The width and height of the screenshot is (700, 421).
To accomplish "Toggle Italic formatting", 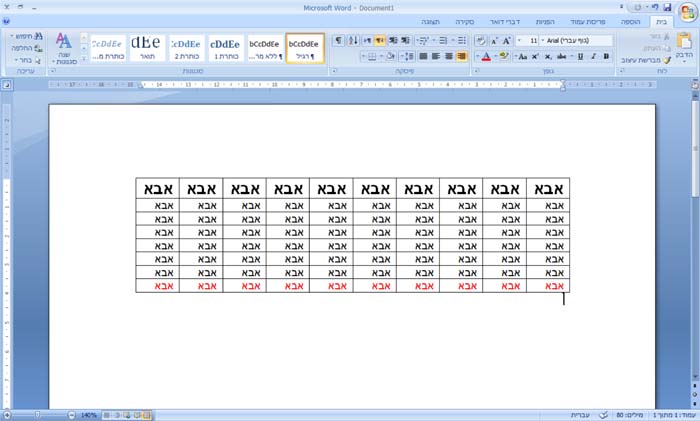I will coord(593,56).
